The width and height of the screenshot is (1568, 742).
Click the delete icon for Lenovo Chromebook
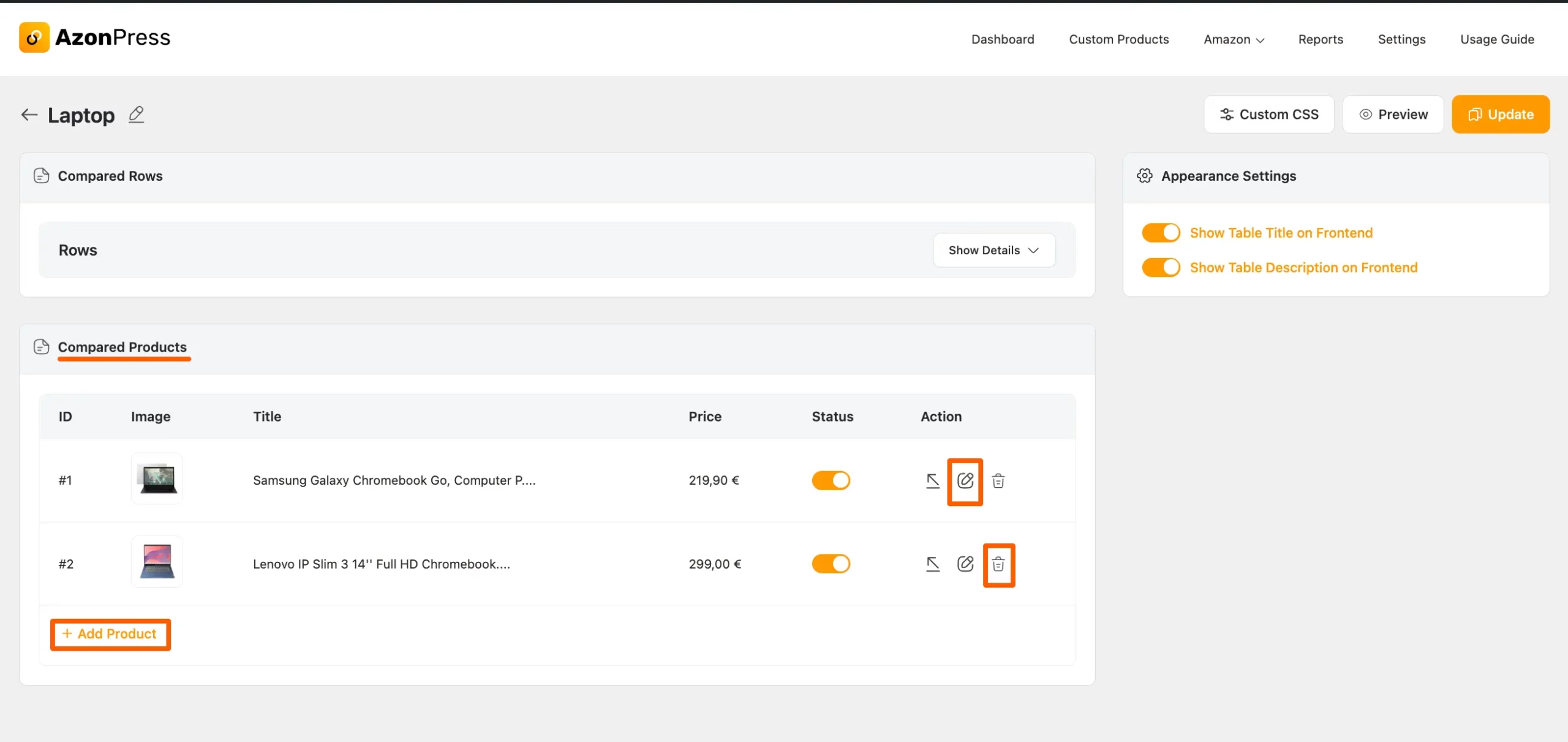pyautogui.click(x=999, y=564)
